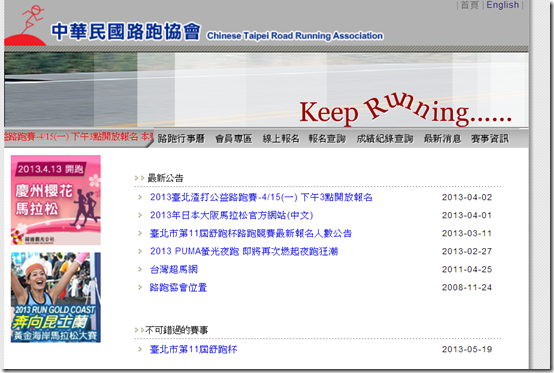Screen dimensions: 554x373
Task: Open 2013臺北渣打公益路跑賽 announcement link
Action: tap(261, 197)
